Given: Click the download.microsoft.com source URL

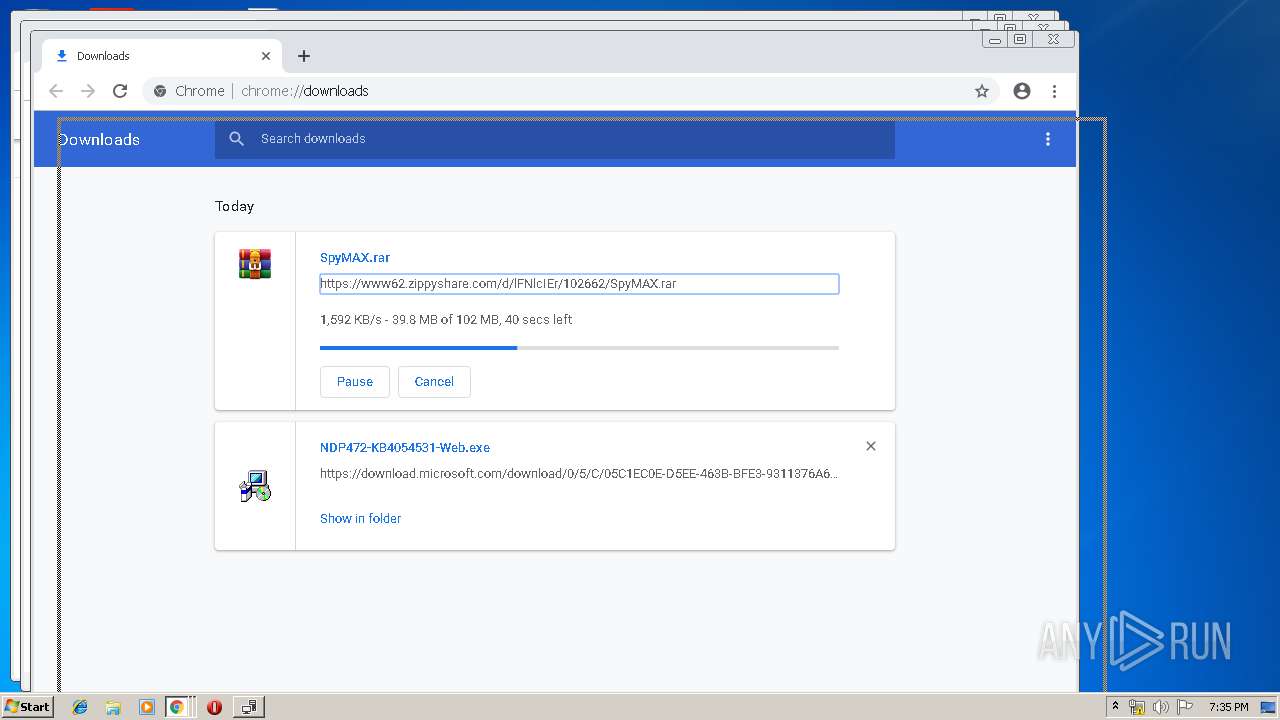Looking at the screenshot, I should tap(579, 473).
